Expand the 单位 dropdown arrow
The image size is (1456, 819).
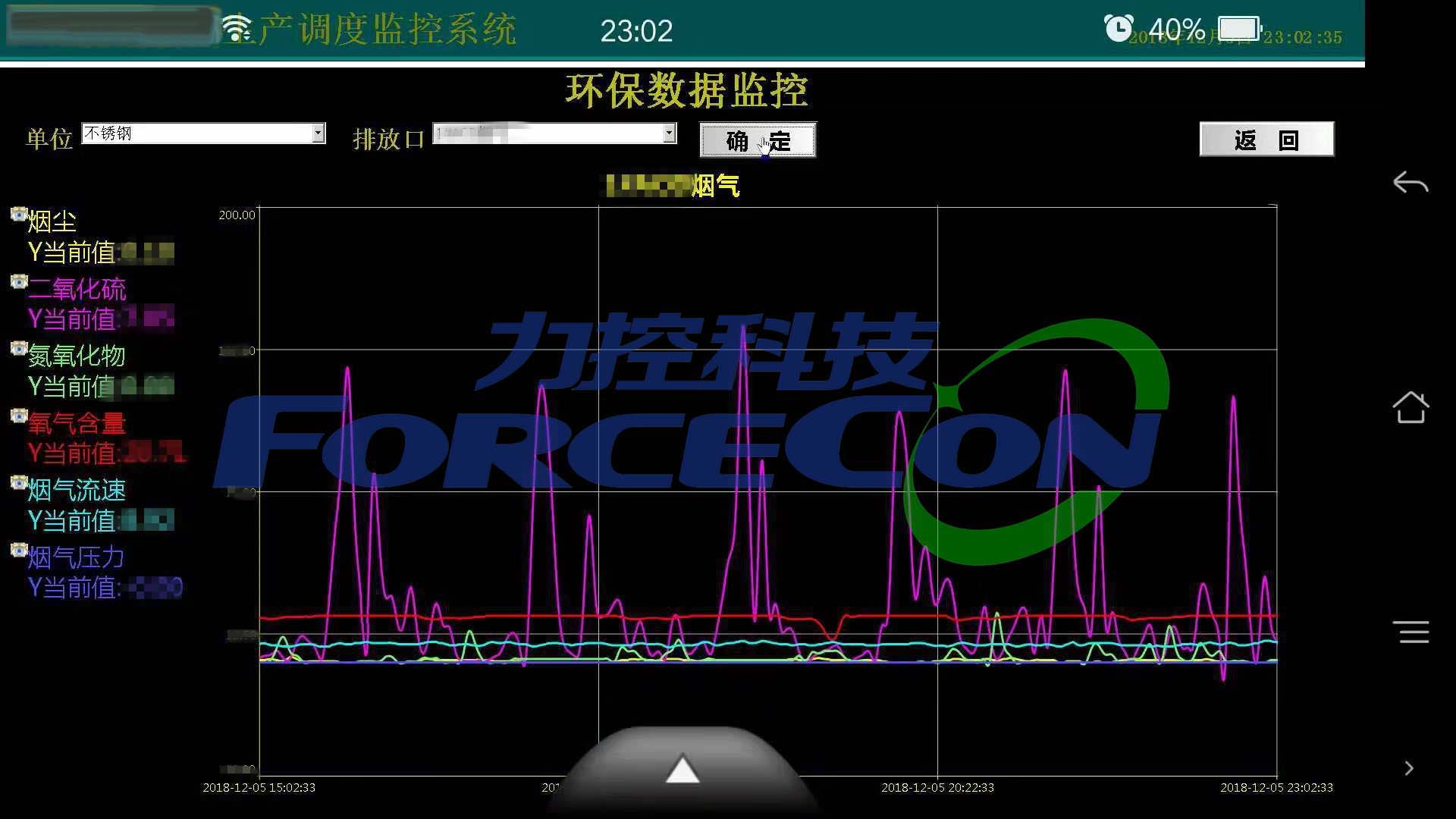318,133
